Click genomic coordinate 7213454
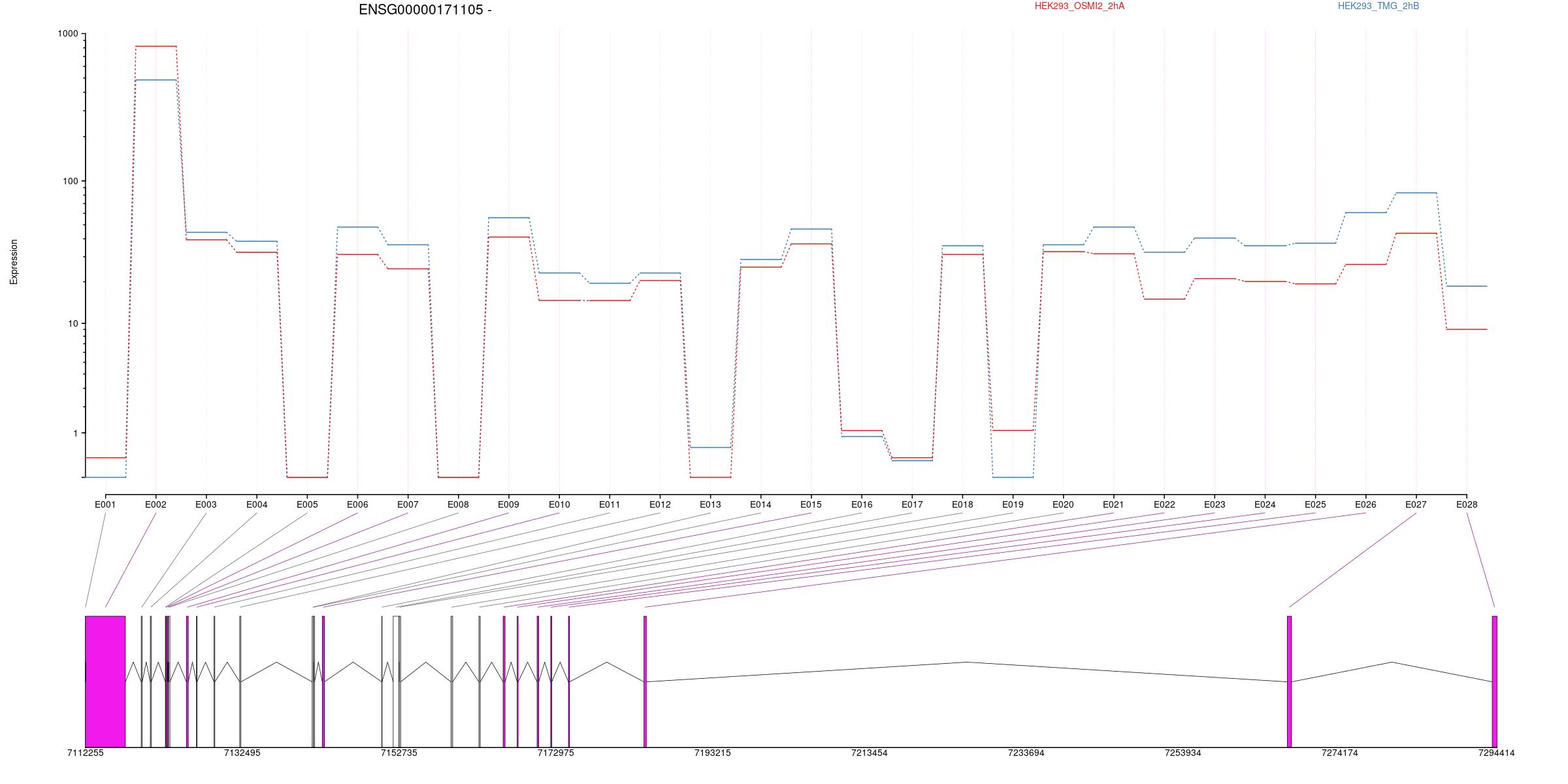Screen dimensions: 1568x784 coord(870,753)
